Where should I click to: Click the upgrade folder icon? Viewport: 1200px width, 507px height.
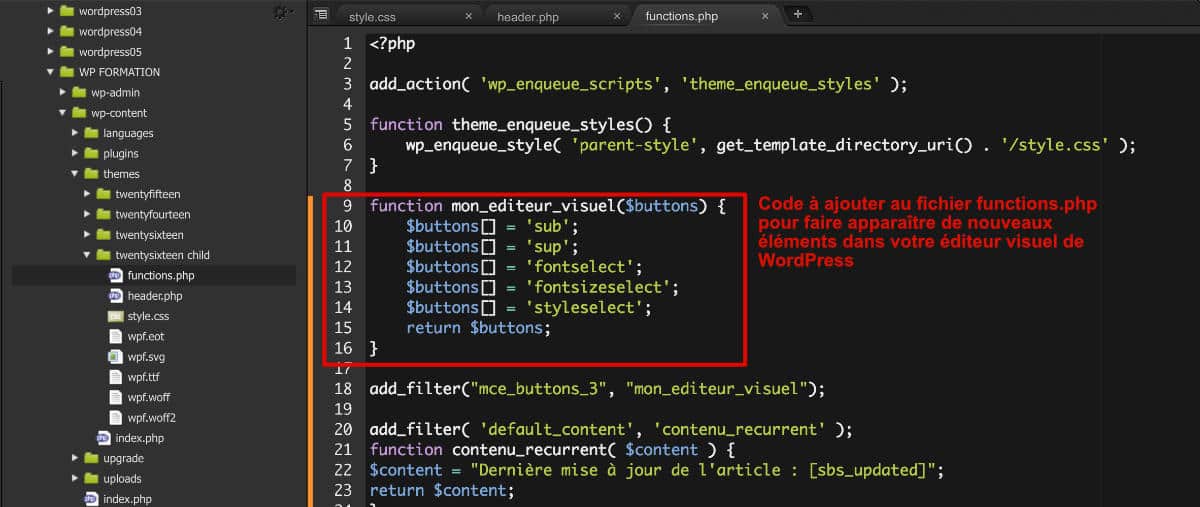91,458
